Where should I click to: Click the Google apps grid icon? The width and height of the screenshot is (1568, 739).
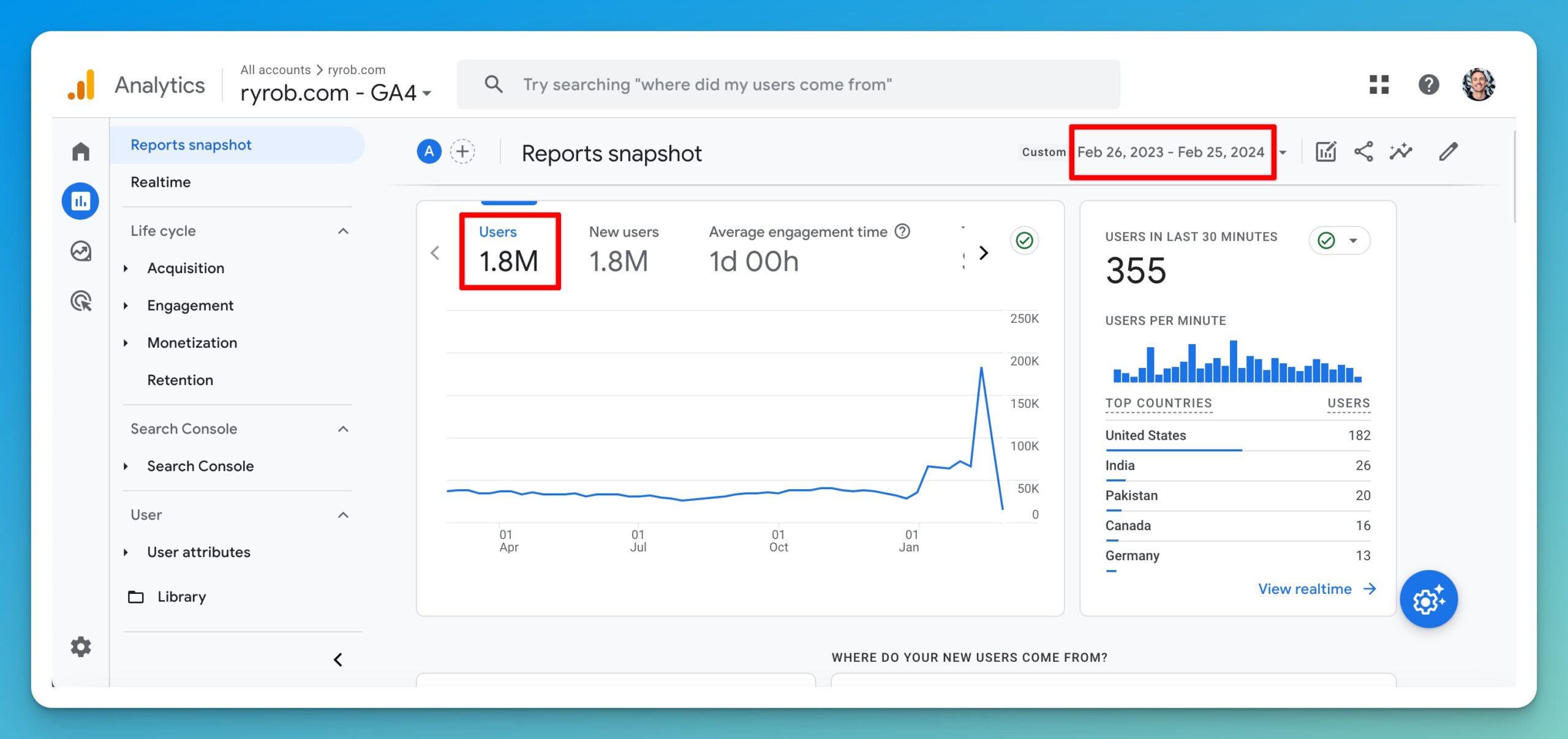point(1379,84)
